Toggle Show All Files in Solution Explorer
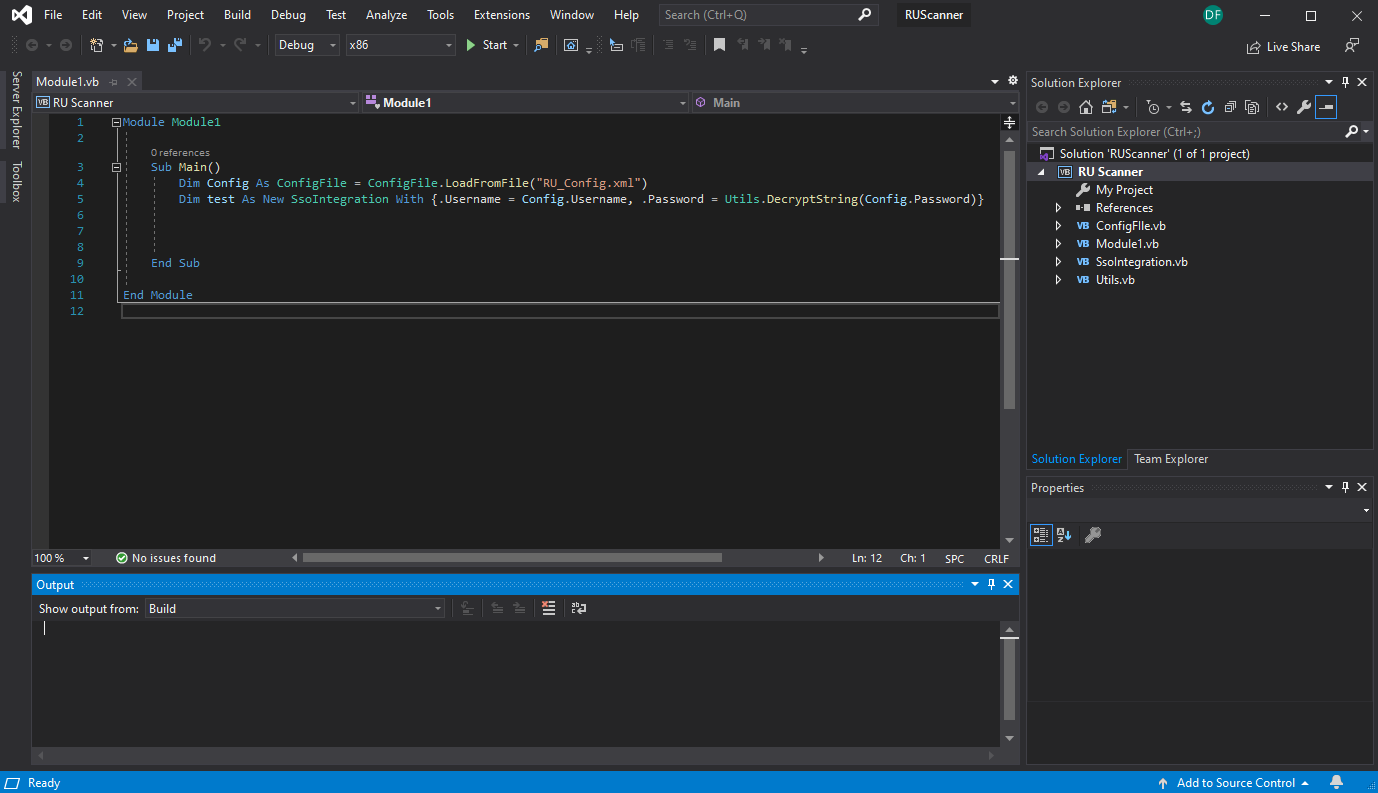1378x793 pixels. 1251,107
